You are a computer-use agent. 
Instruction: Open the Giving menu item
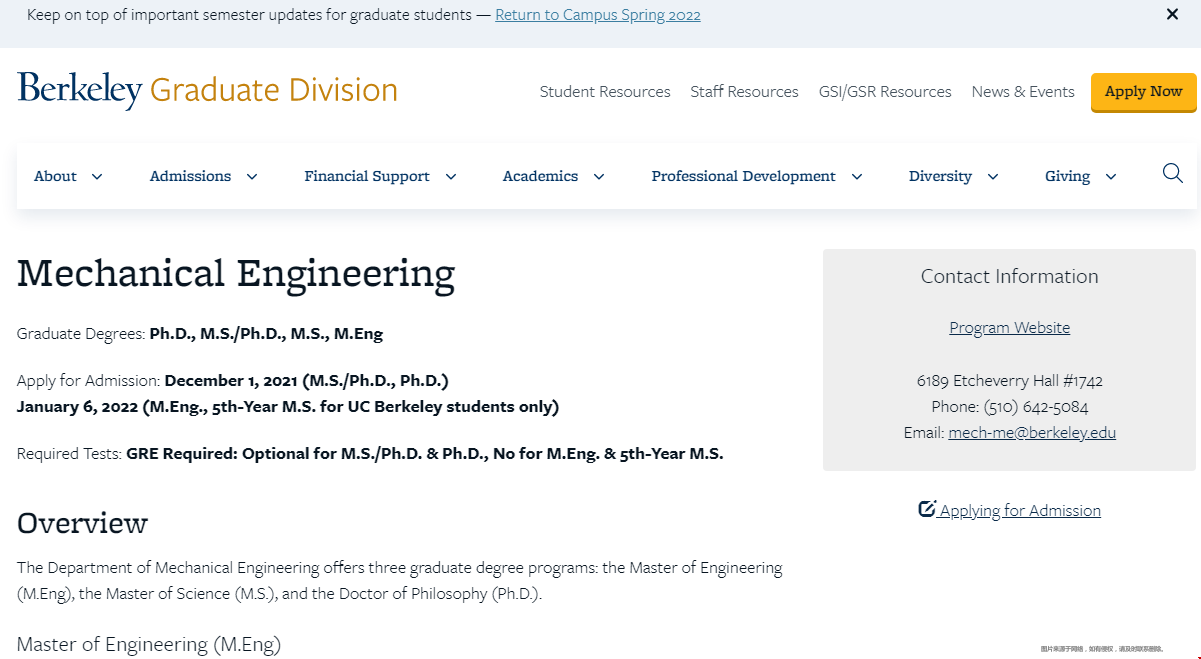tap(1067, 176)
